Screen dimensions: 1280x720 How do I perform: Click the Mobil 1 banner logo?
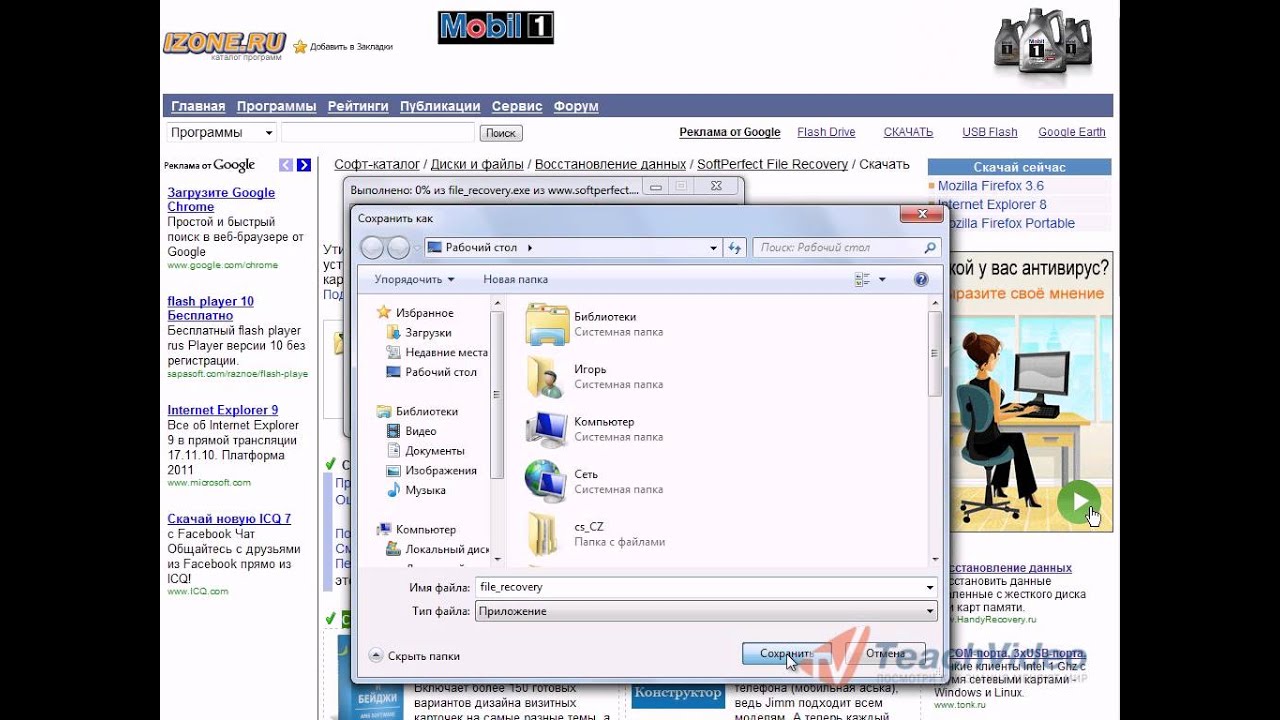(x=496, y=27)
